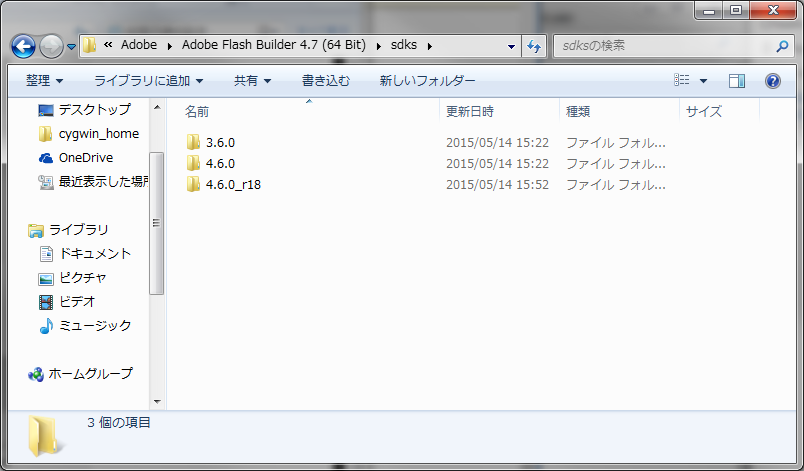This screenshot has width=804, height=471.
Task: Click the ビデオ film icon
Action: tap(46, 302)
